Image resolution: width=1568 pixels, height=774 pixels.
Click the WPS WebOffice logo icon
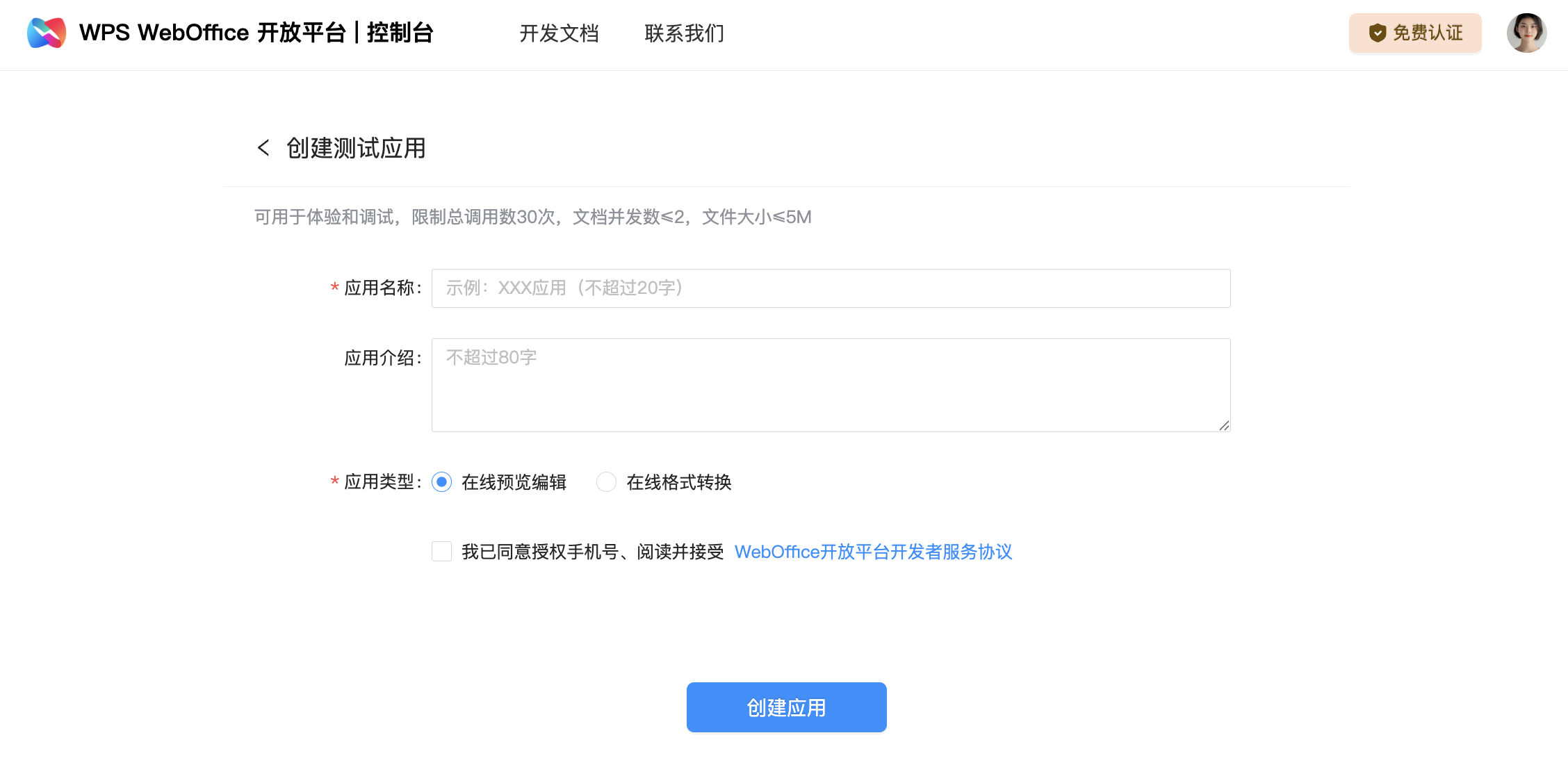(44, 32)
